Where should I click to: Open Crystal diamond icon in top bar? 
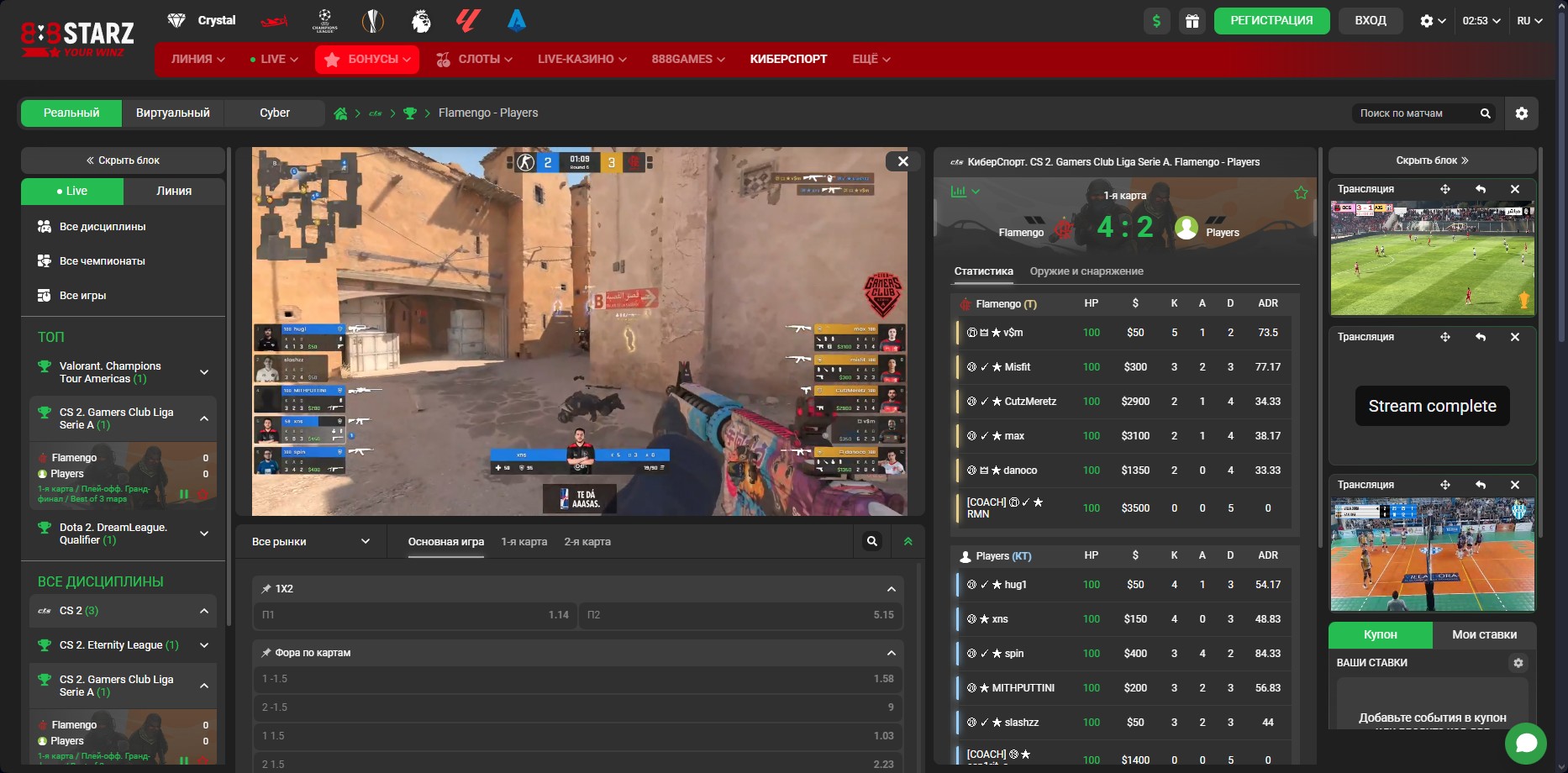pos(176,20)
